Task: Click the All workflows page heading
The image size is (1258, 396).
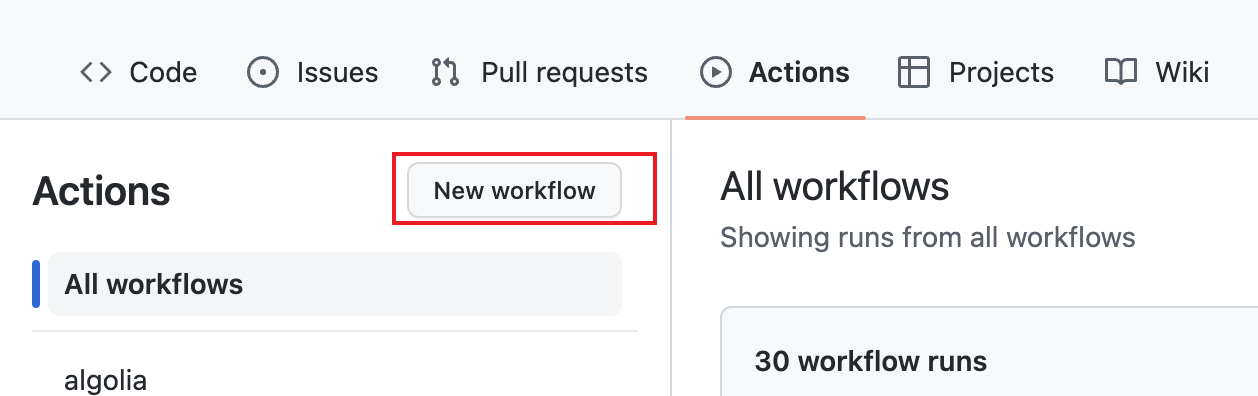Action: [x=834, y=187]
